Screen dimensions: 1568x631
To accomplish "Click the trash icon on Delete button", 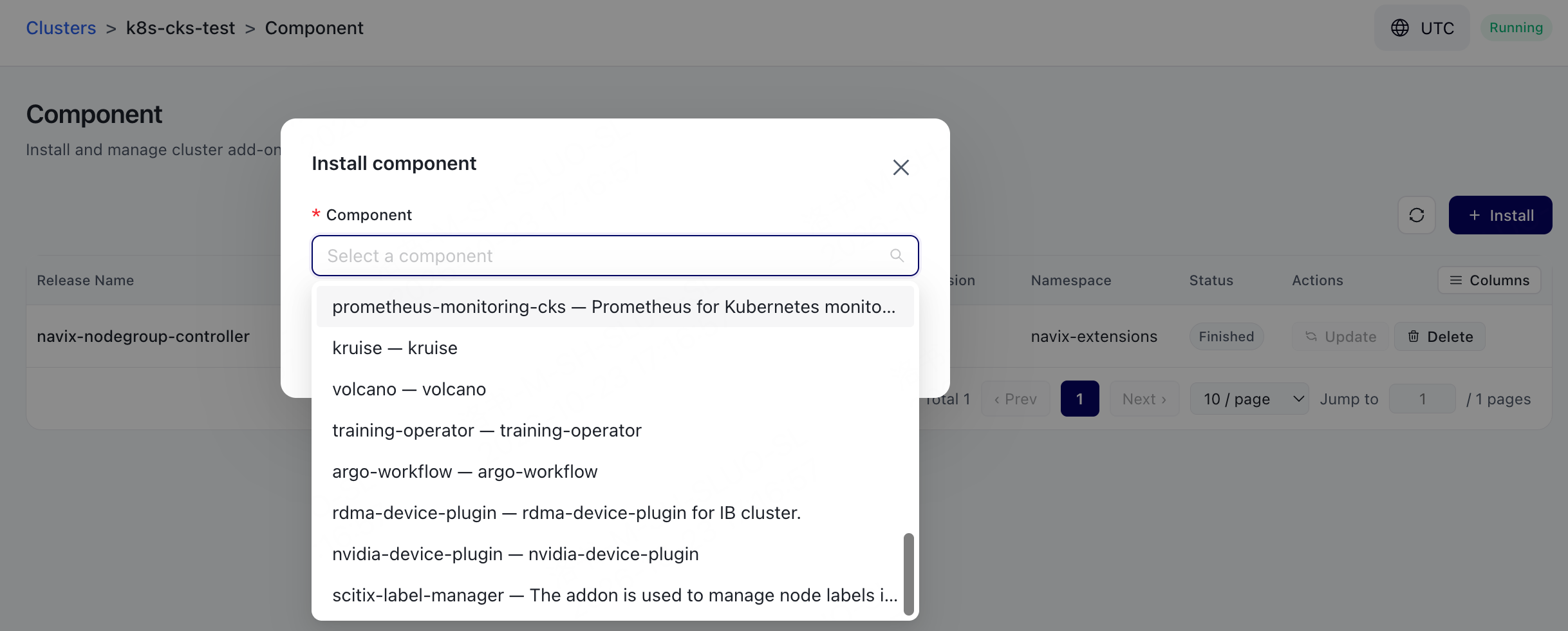I will click(1414, 336).
